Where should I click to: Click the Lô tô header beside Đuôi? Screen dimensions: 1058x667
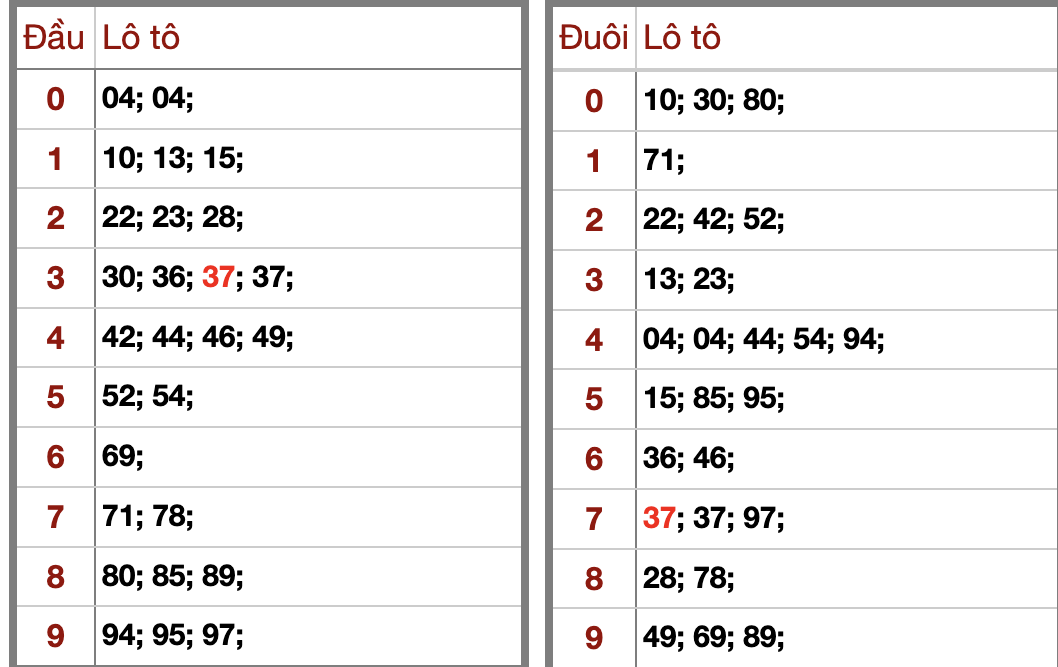(x=682, y=38)
